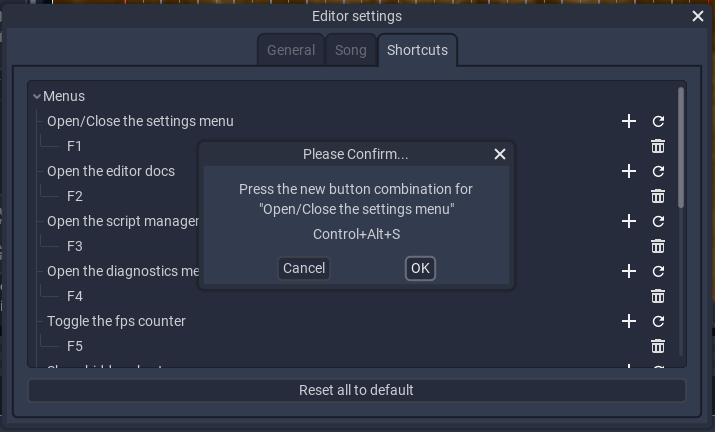Delete the F4 shortcut binding
Screen dimensions: 715x432
coord(658,297)
